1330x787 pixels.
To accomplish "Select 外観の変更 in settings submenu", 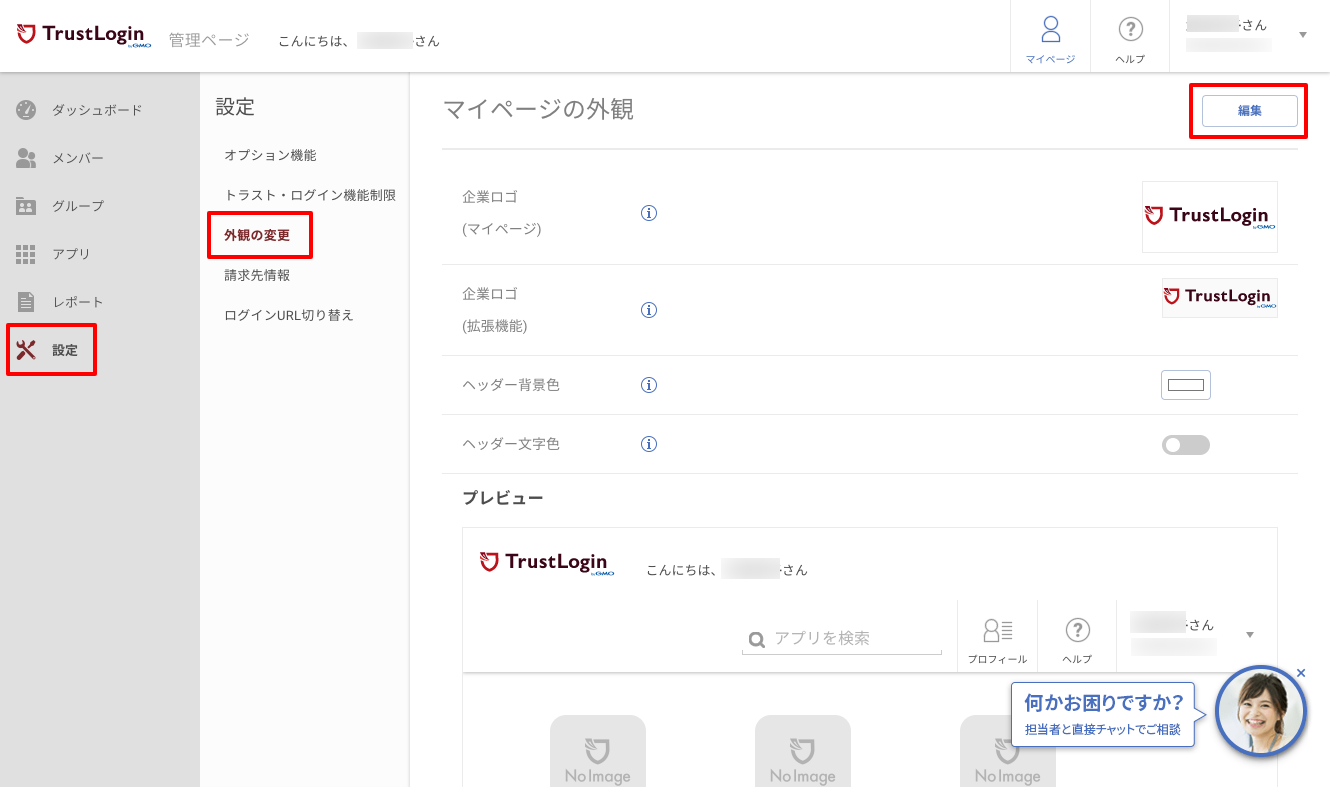I will point(257,235).
